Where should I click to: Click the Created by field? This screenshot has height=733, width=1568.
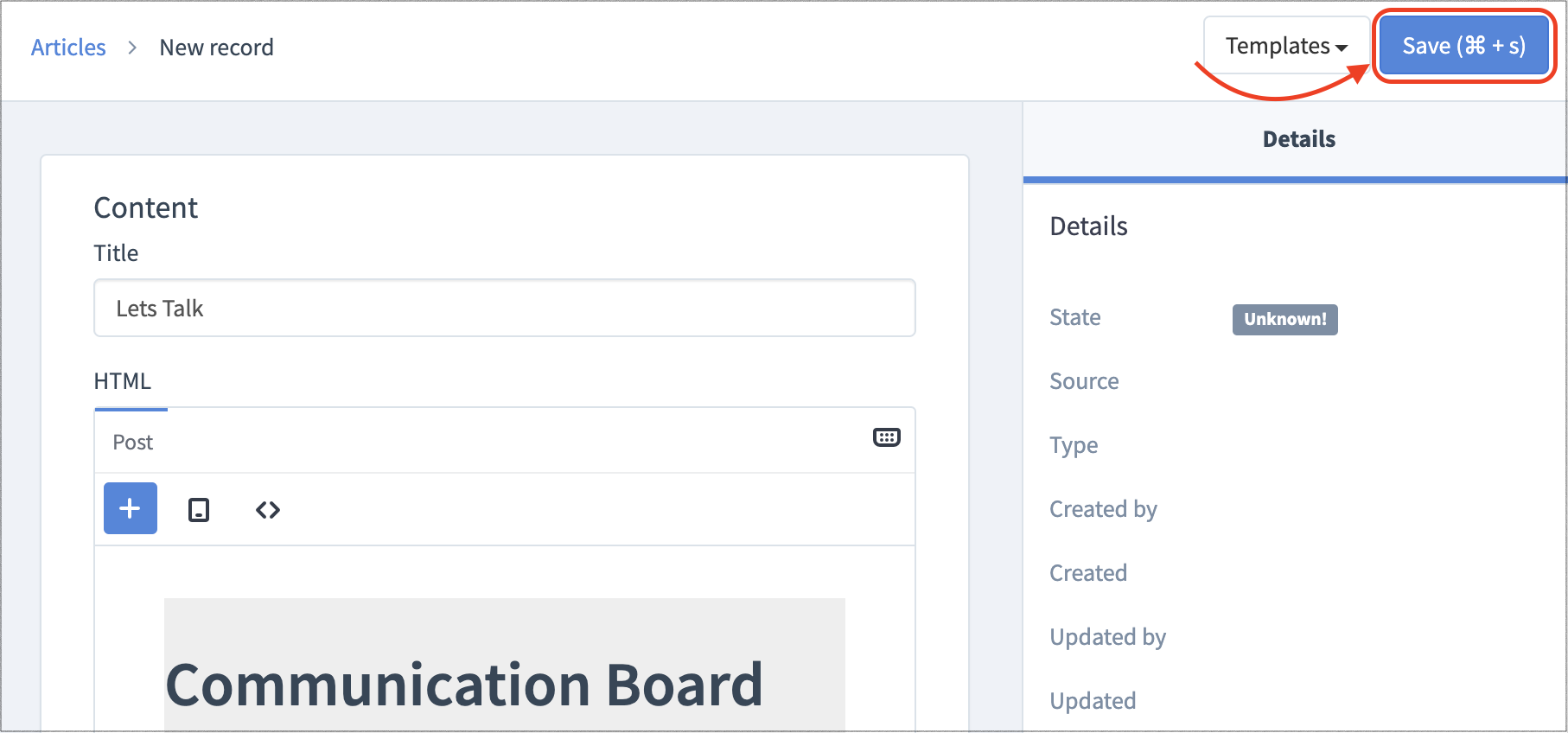pos(1103,508)
